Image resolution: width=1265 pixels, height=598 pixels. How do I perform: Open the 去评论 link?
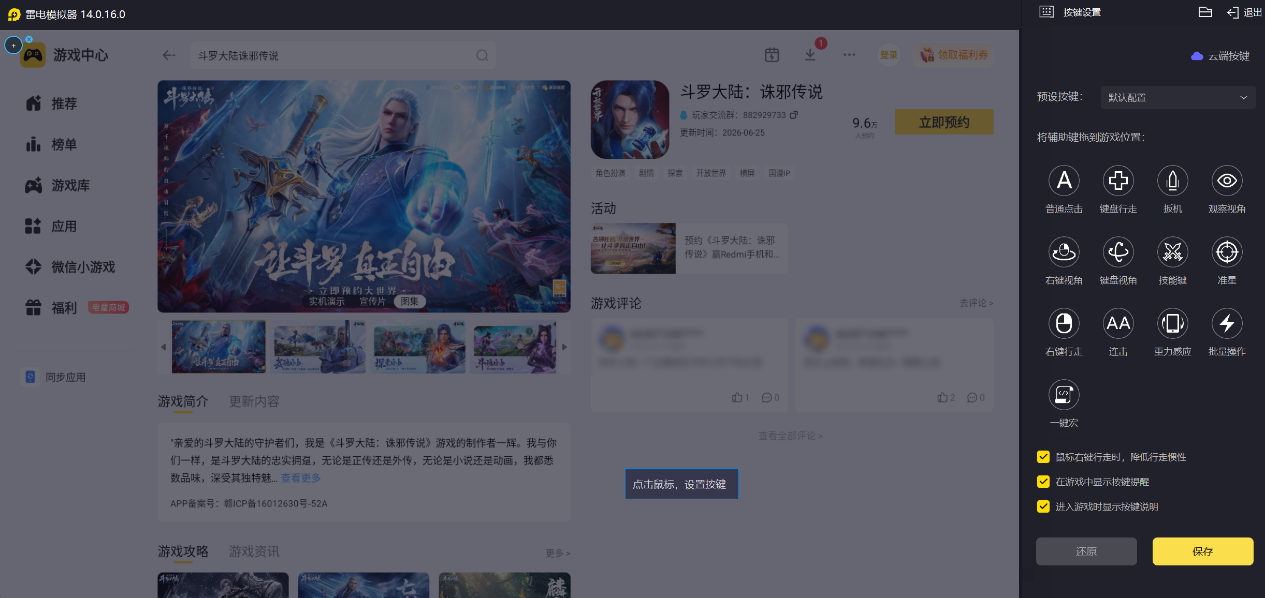977,303
